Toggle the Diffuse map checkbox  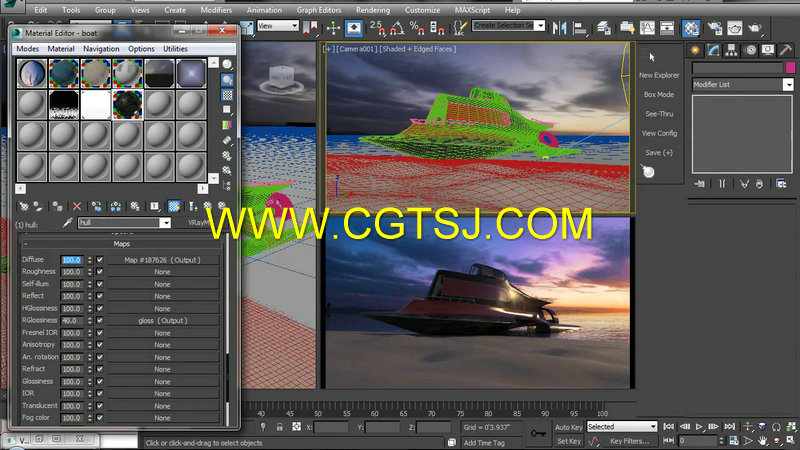[100, 260]
